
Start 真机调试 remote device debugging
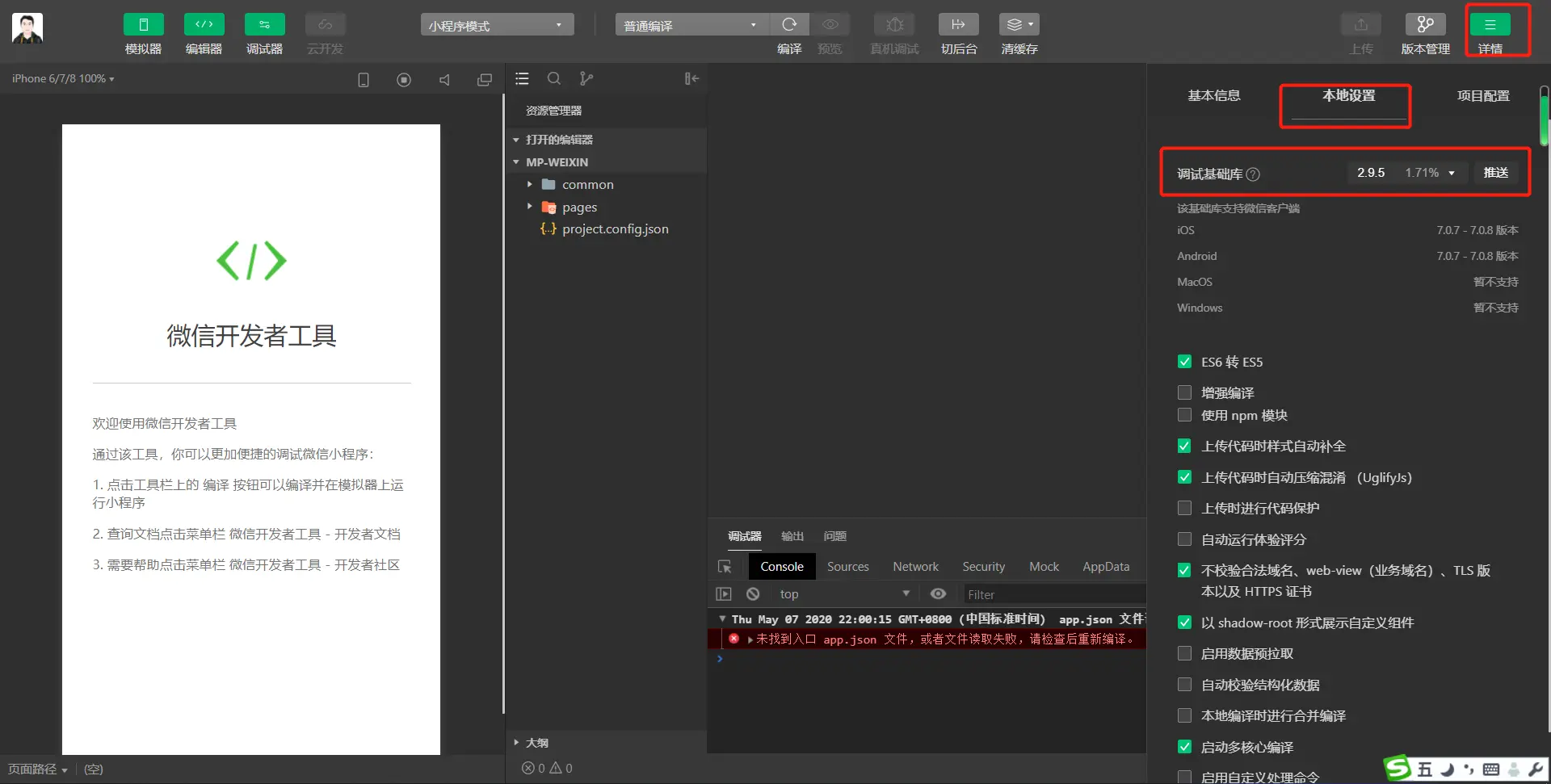pyautogui.click(x=894, y=25)
